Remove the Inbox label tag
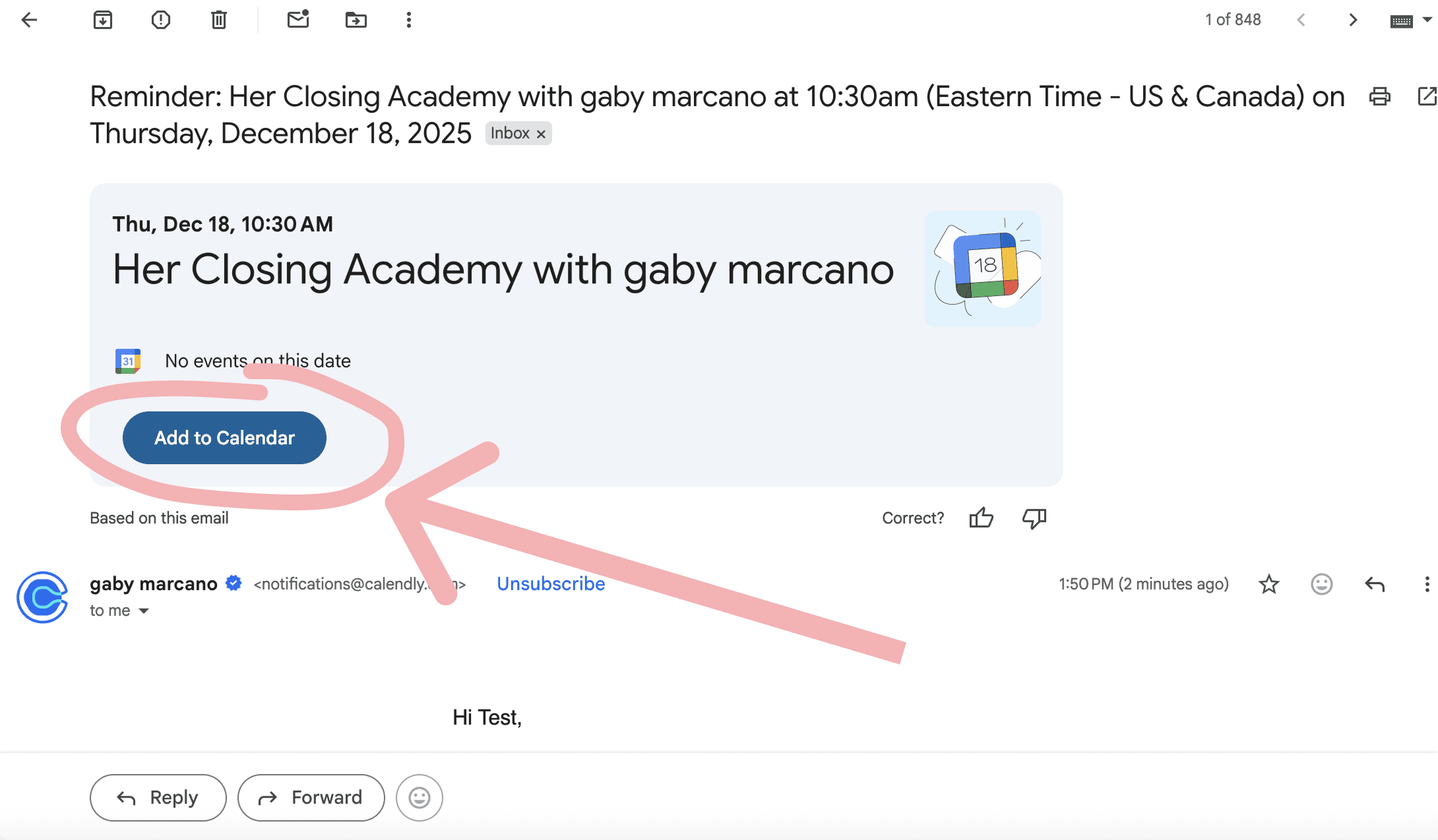This screenshot has height=840, width=1438. 541,134
